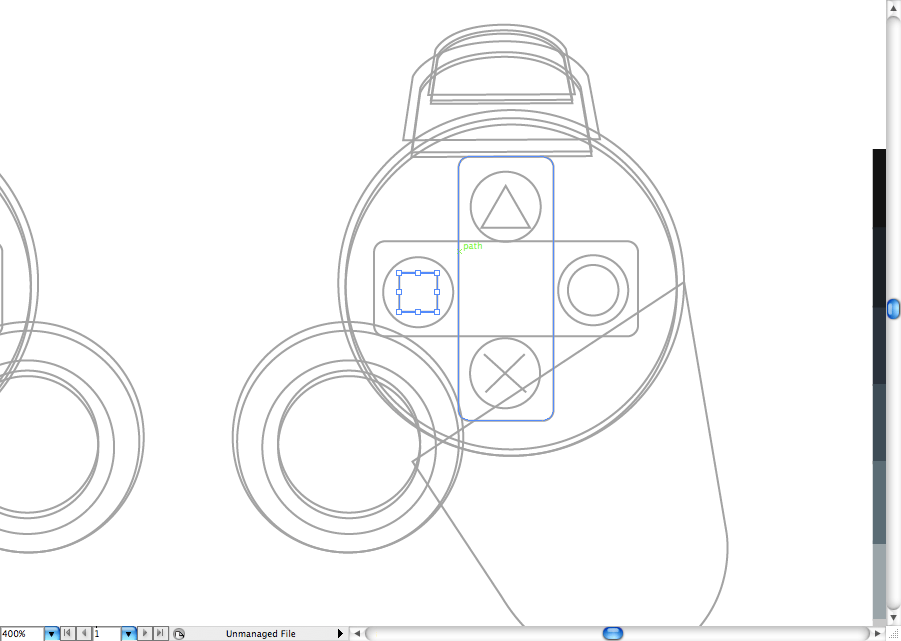Click the Unmanaged File status text
901x641 pixels.
point(260,634)
